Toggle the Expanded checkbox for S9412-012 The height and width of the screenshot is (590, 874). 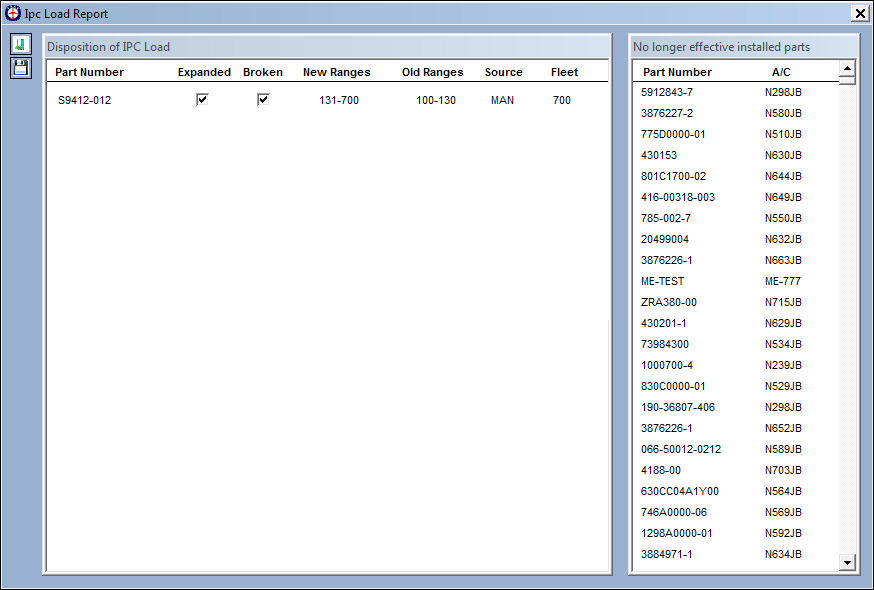202,100
